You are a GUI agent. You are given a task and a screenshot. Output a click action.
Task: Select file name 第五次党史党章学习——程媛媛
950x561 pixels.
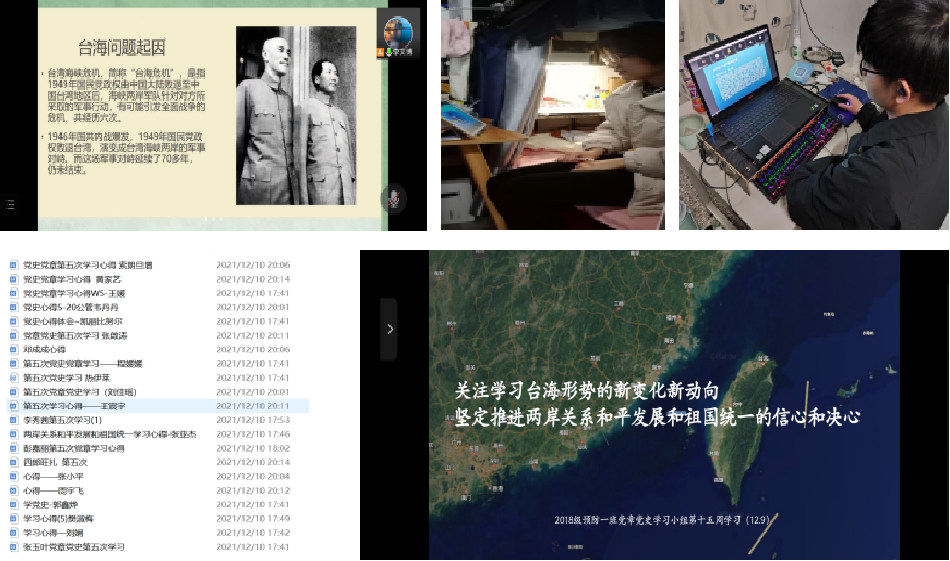point(82,363)
